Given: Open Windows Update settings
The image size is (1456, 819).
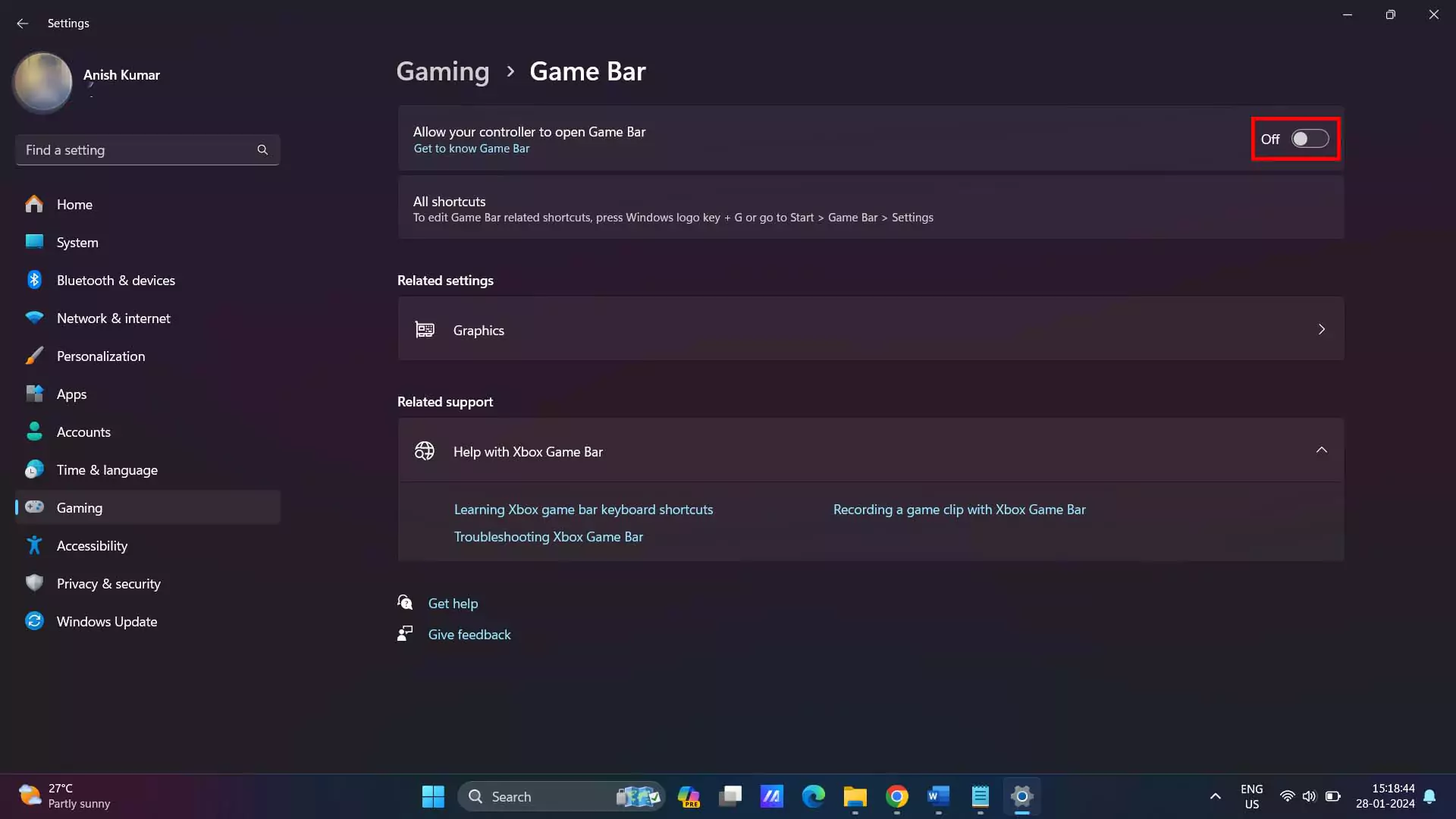Looking at the screenshot, I should coord(148,622).
